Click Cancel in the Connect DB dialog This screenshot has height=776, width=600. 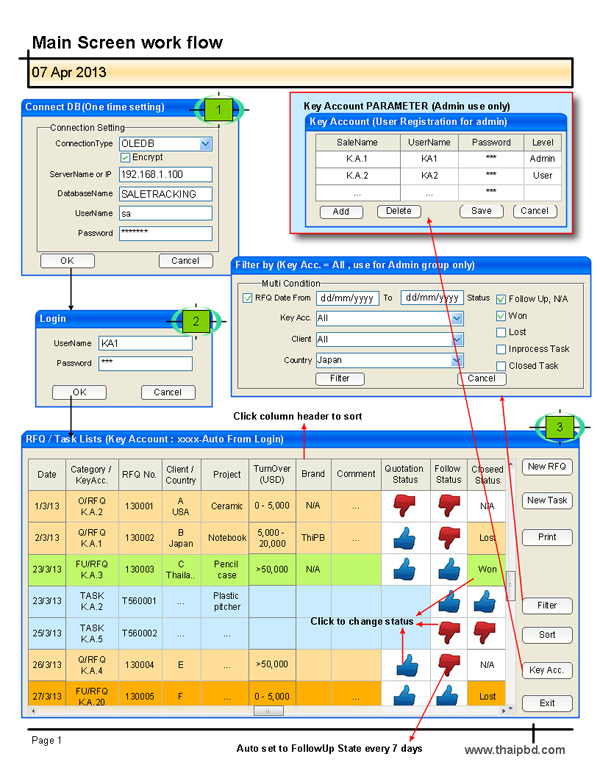click(186, 261)
